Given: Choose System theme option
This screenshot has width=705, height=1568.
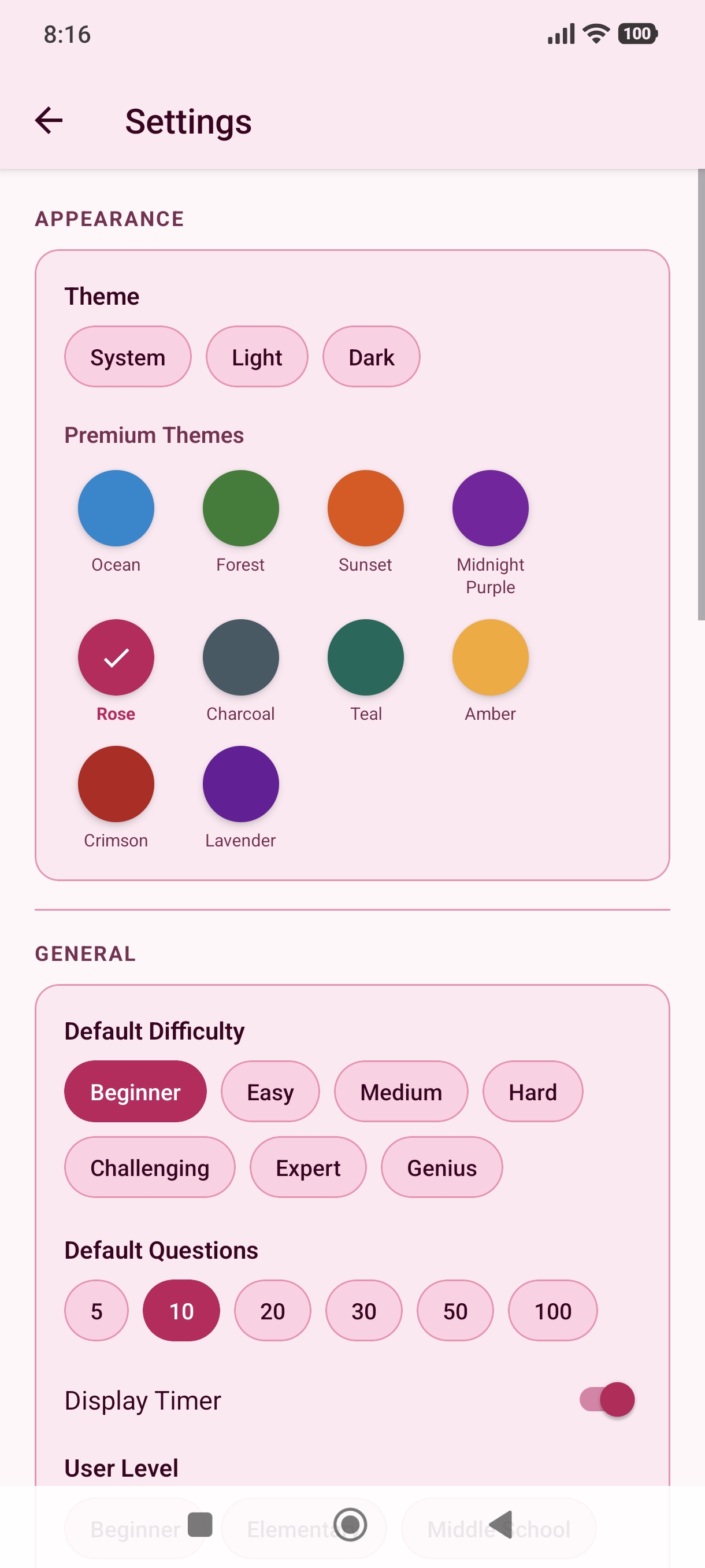Looking at the screenshot, I should click(128, 357).
